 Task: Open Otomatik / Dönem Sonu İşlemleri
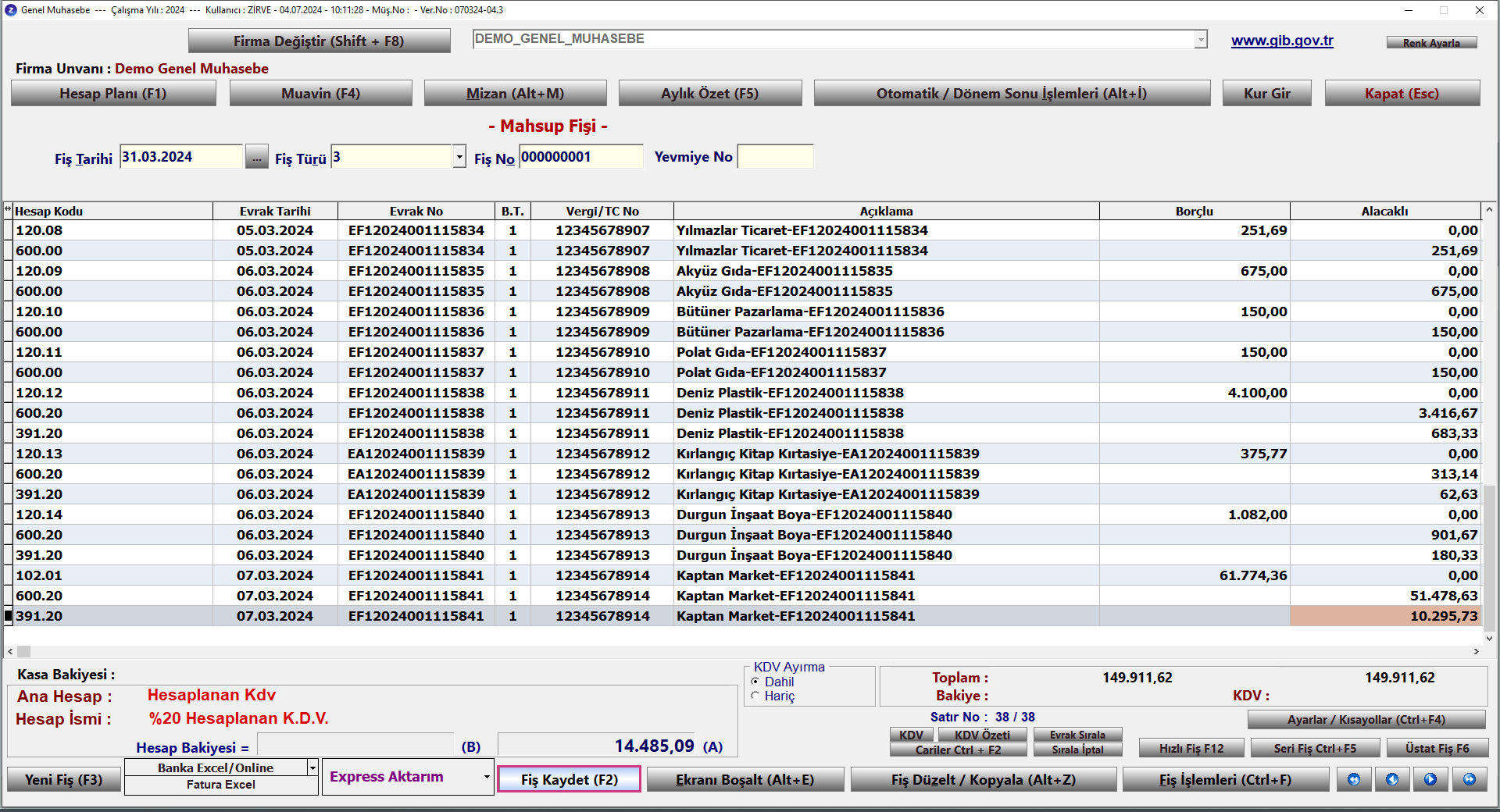click(1012, 93)
